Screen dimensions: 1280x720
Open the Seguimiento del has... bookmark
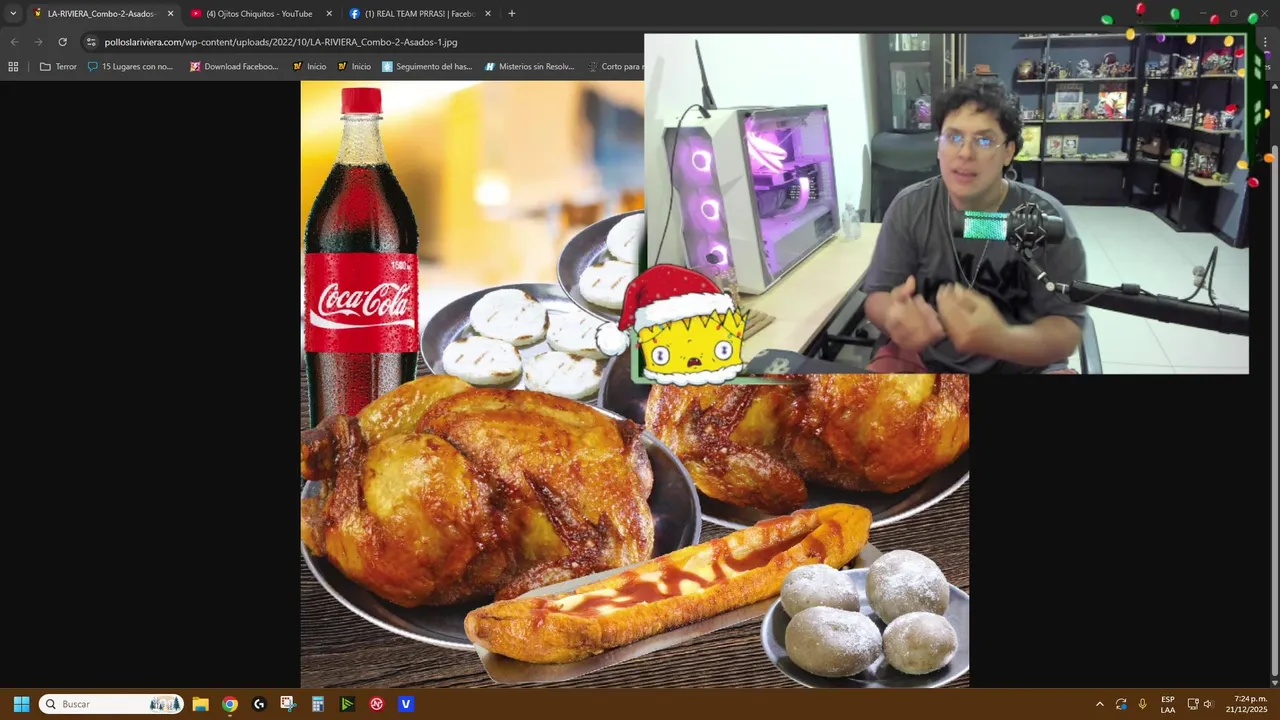tap(427, 67)
